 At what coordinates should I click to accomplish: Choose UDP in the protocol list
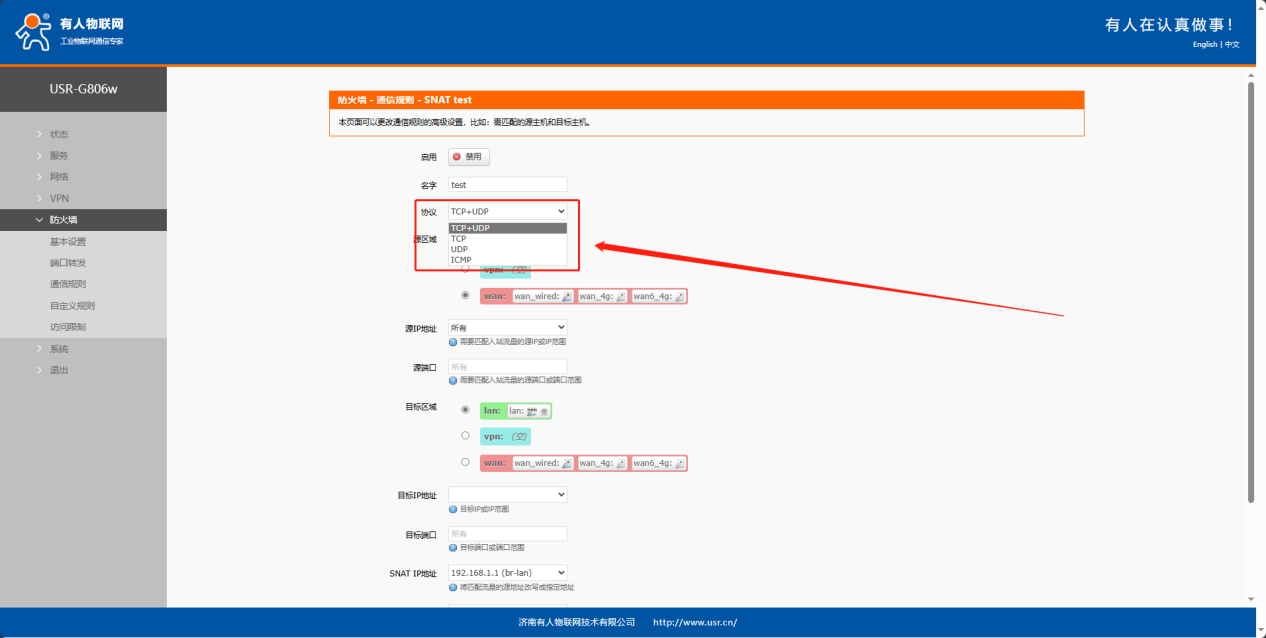tap(507, 249)
